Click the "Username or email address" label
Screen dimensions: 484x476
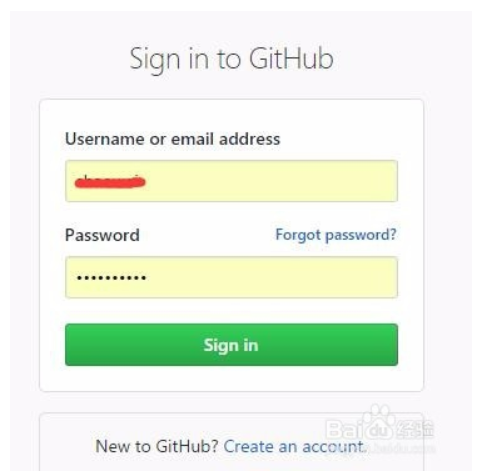click(172, 139)
